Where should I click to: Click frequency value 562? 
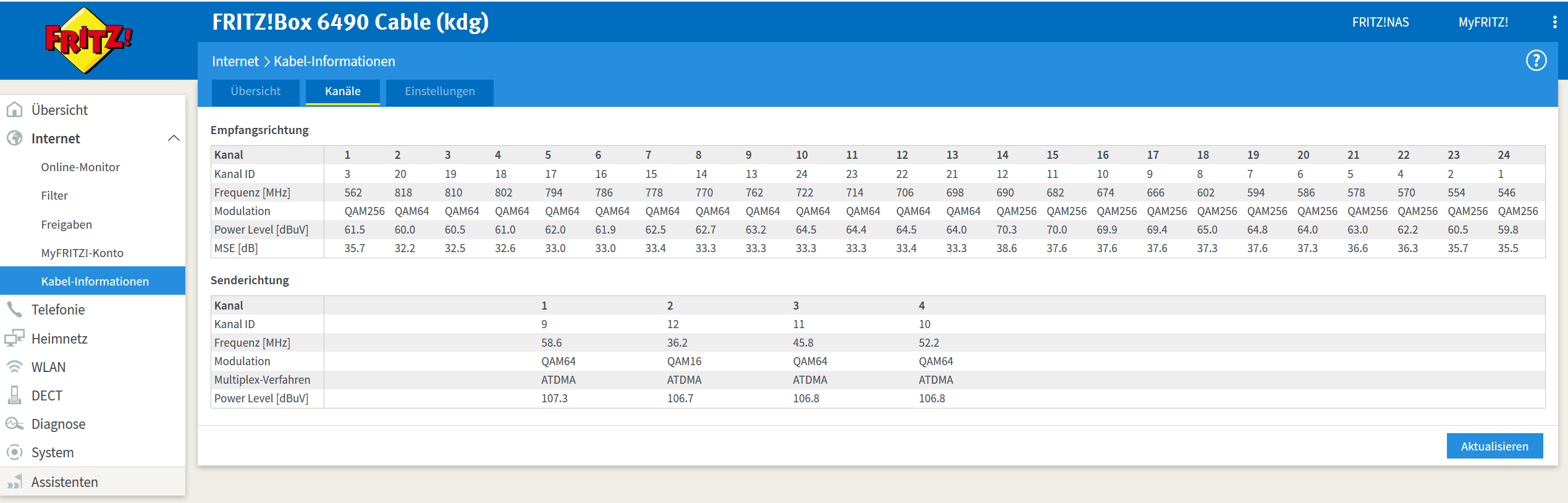pyautogui.click(x=353, y=192)
